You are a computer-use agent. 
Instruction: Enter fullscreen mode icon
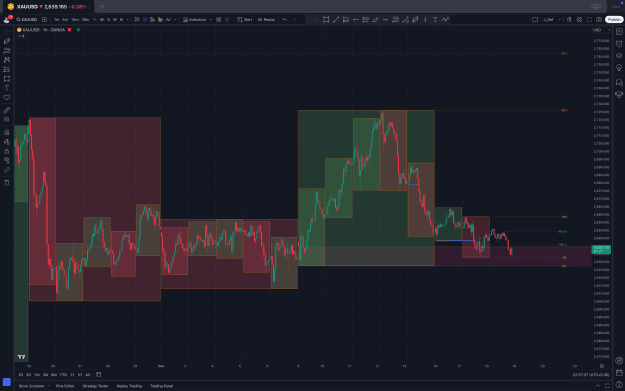coord(589,20)
